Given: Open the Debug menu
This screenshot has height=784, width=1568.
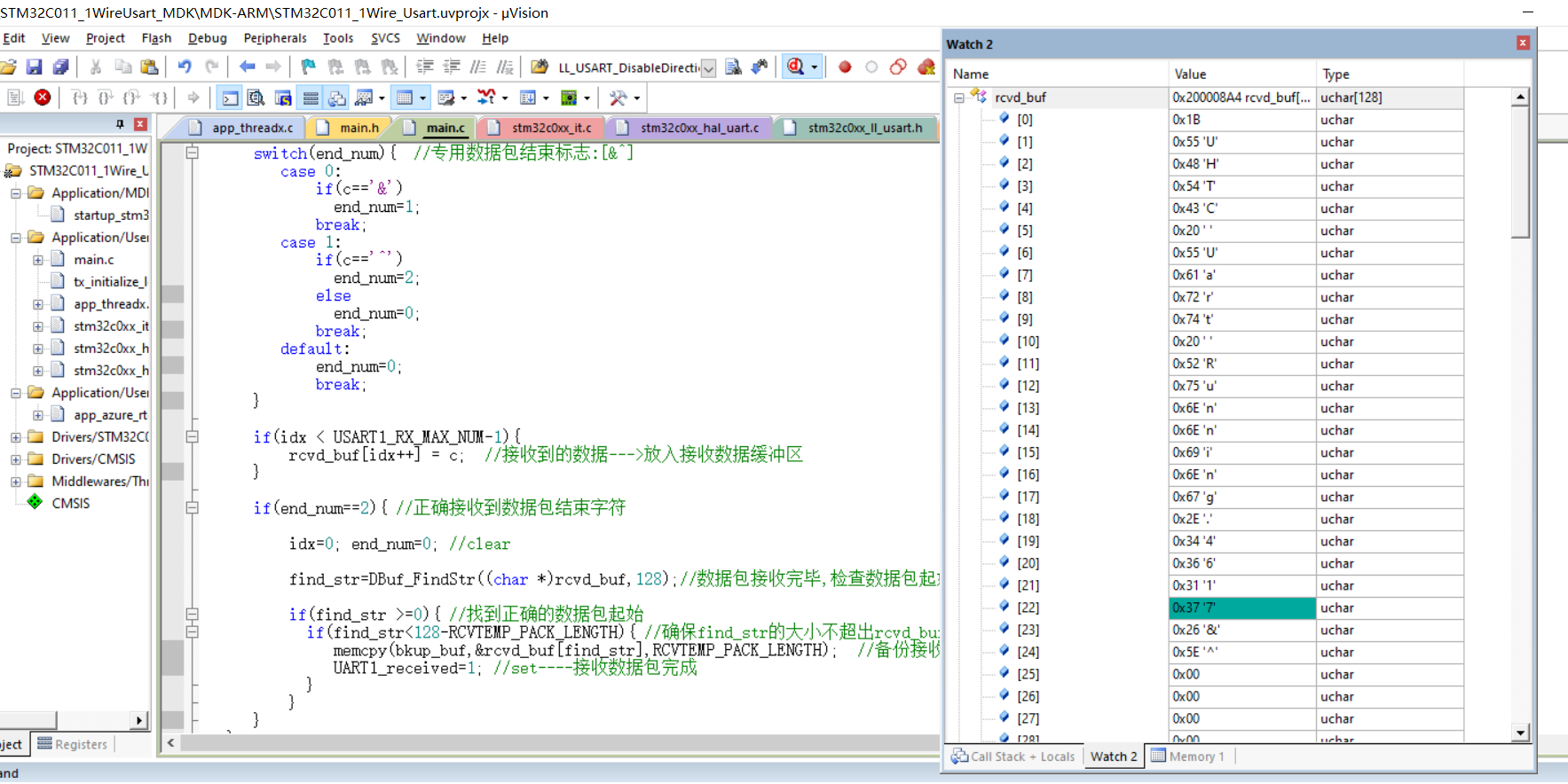Looking at the screenshot, I should click(208, 38).
